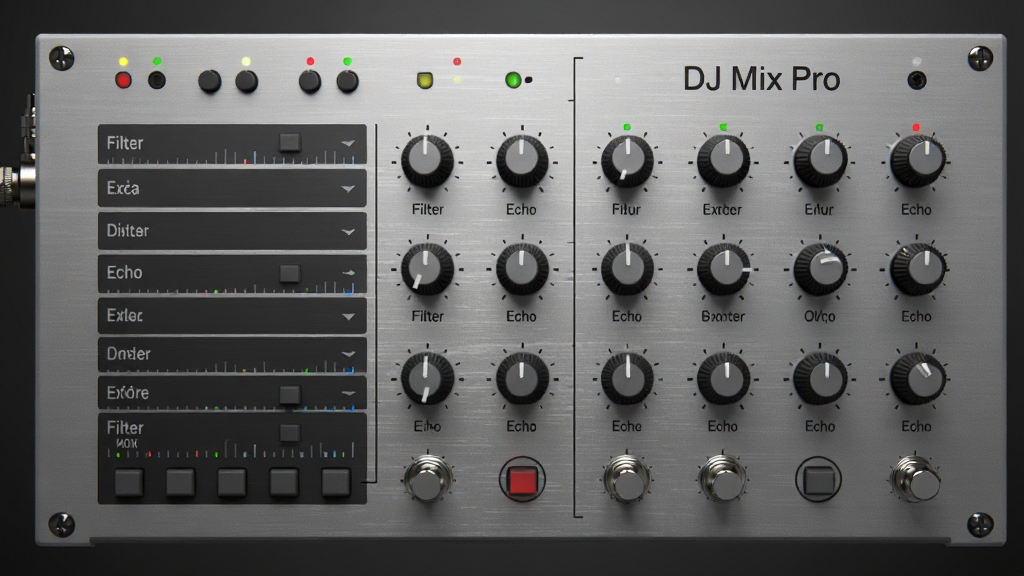The image size is (1024, 576).
Task: Click the top-row black knob under the pale yellow light
Action: [x=246, y=81]
